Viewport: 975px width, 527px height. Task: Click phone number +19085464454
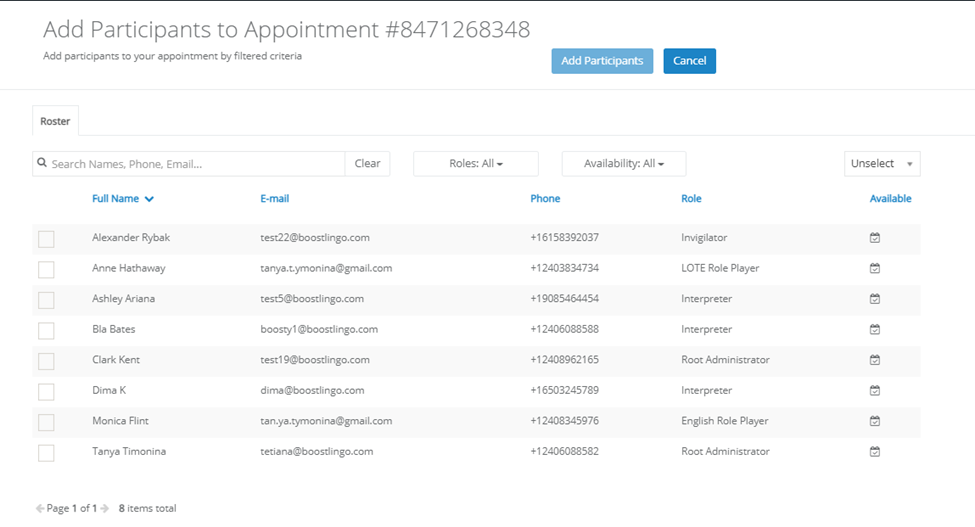pyautogui.click(x=564, y=298)
